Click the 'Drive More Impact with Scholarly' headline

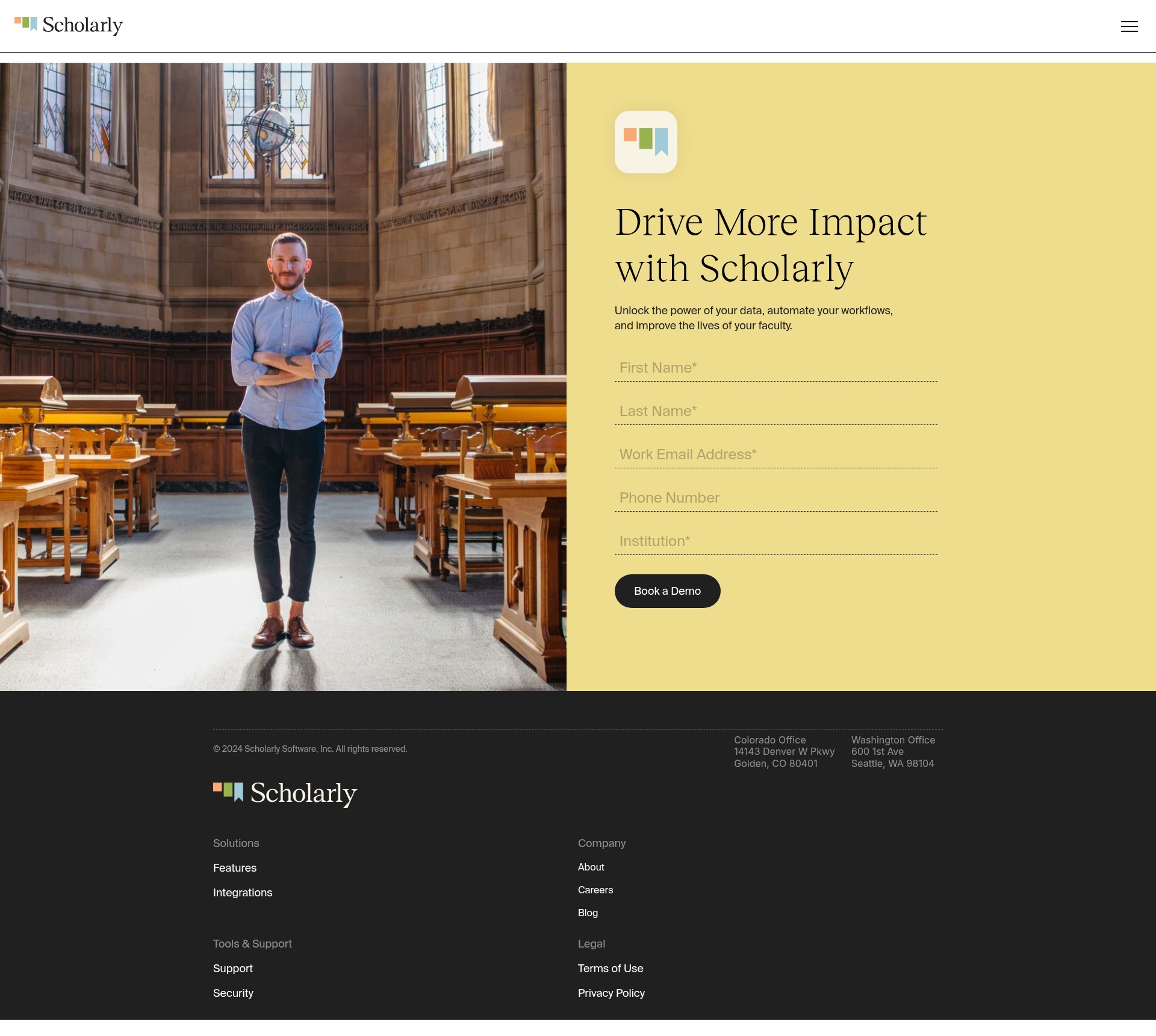pos(771,245)
